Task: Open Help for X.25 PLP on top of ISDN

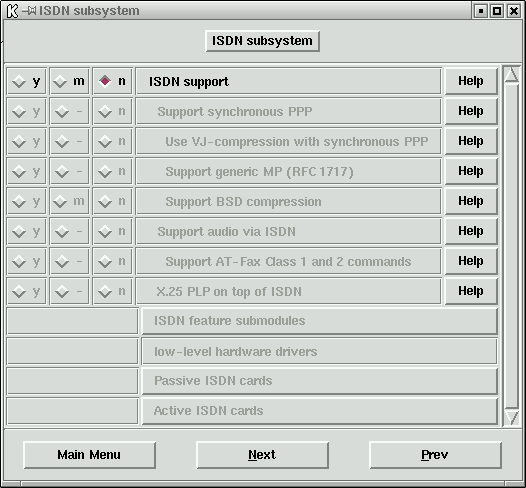Action: pyautogui.click(x=471, y=291)
